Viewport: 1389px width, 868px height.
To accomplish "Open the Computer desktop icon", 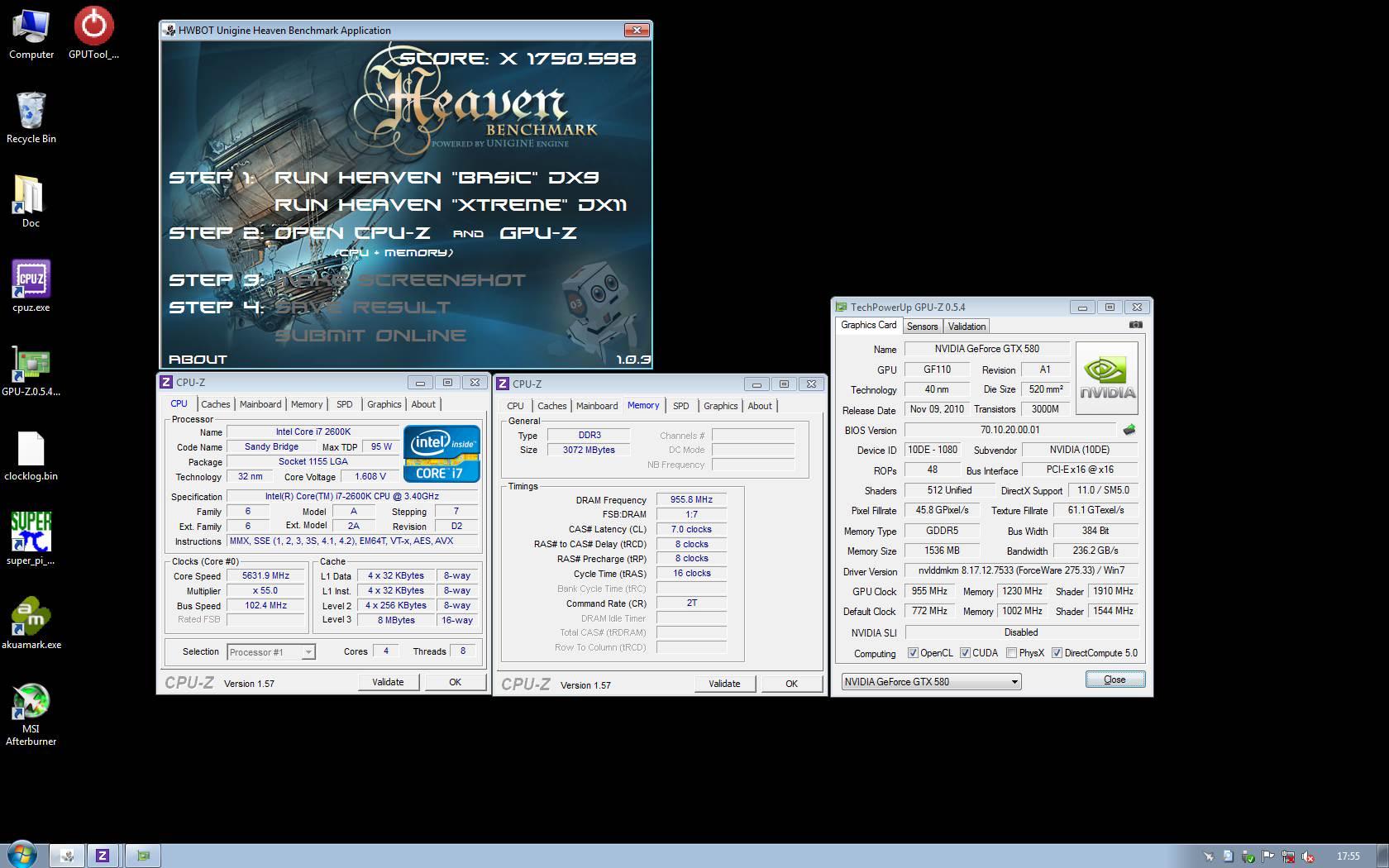I will [x=31, y=34].
